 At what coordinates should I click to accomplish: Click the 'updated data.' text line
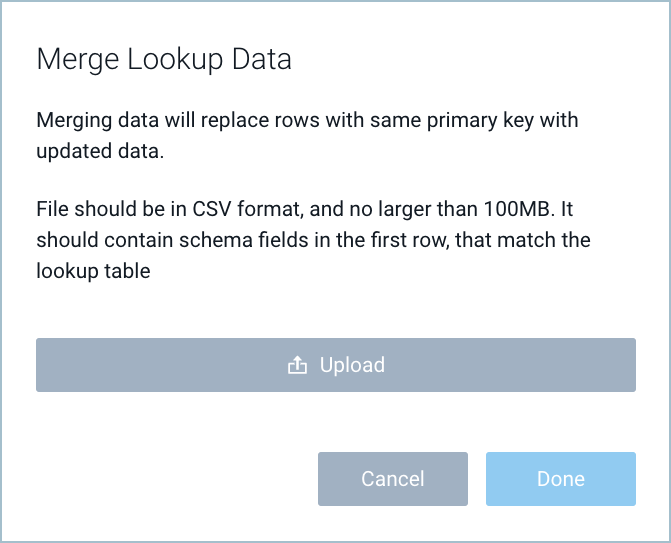point(100,151)
